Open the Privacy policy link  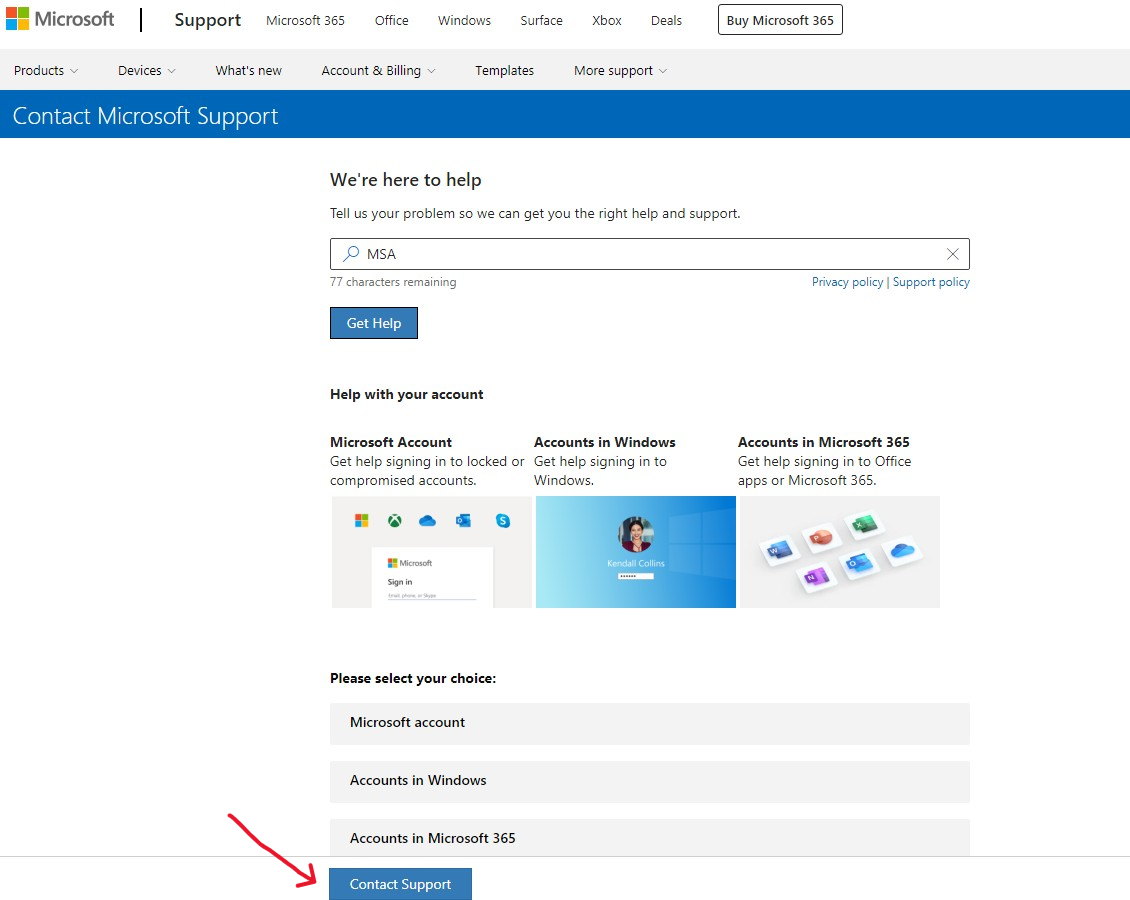click(x=847, y=282)
